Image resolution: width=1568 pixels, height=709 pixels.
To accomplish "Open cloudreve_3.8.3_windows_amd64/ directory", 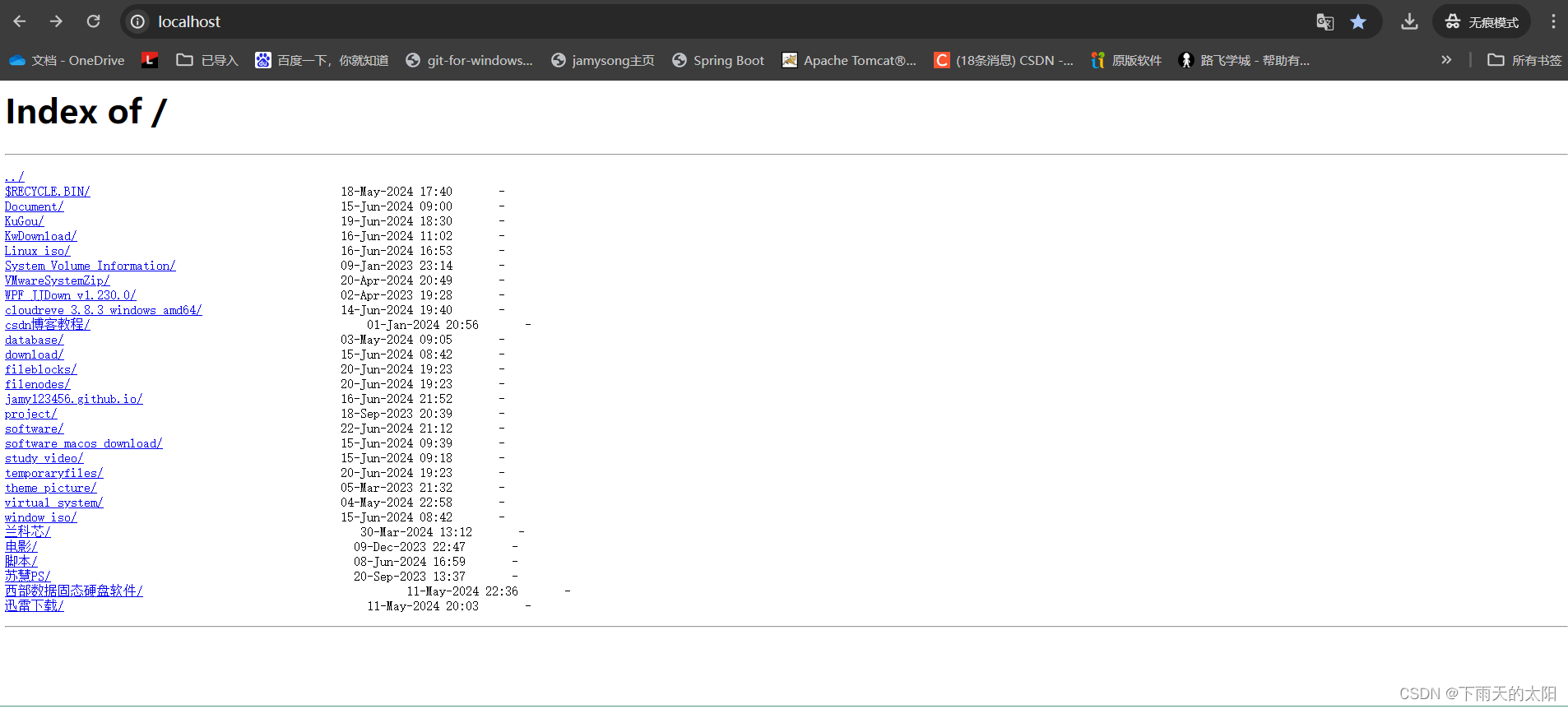I will tap(104, 310).
